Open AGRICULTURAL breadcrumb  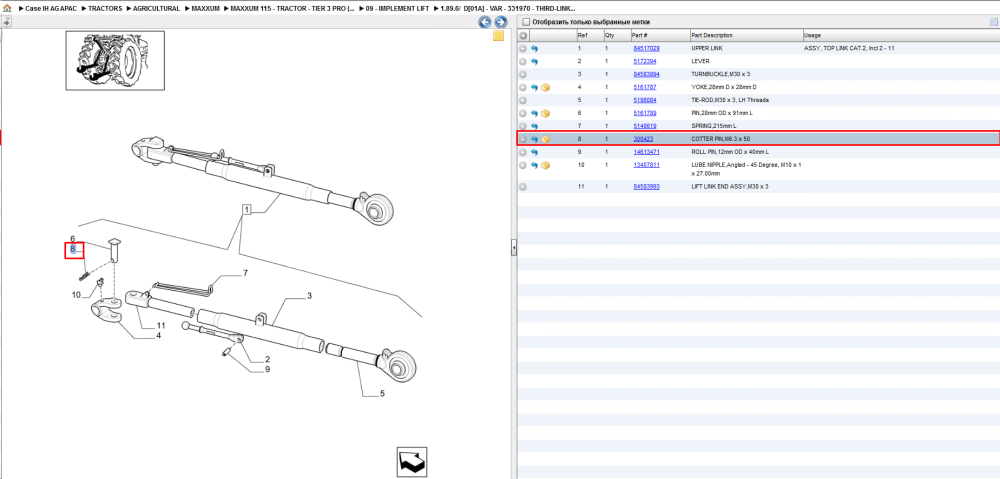click(x=156, y=8)
